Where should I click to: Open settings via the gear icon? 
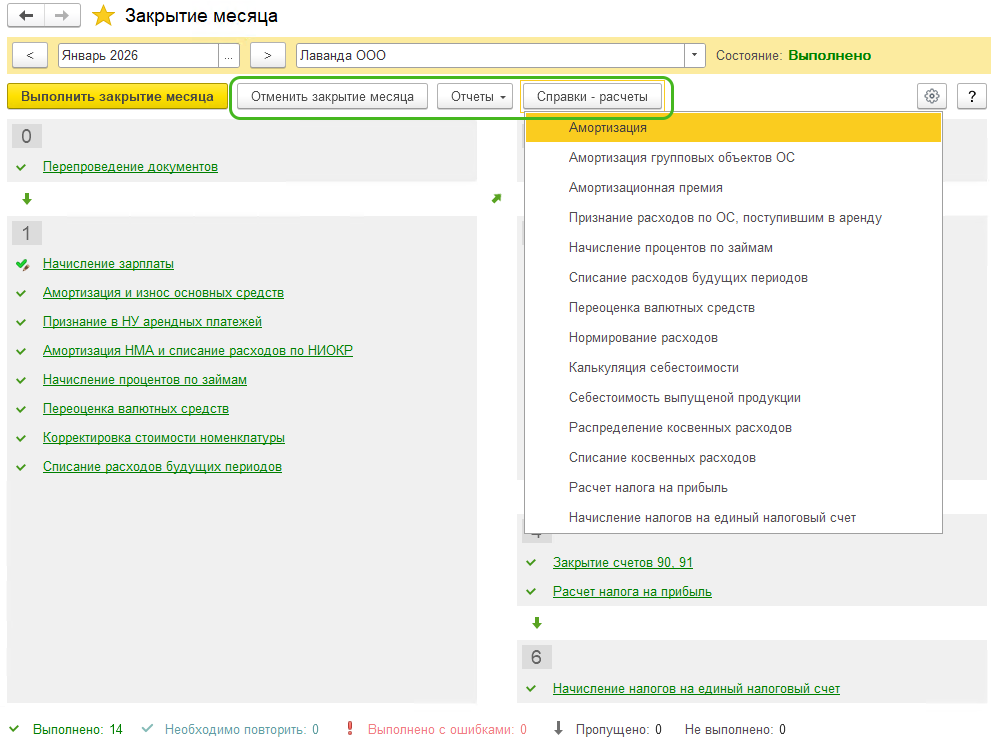(932, 96)
